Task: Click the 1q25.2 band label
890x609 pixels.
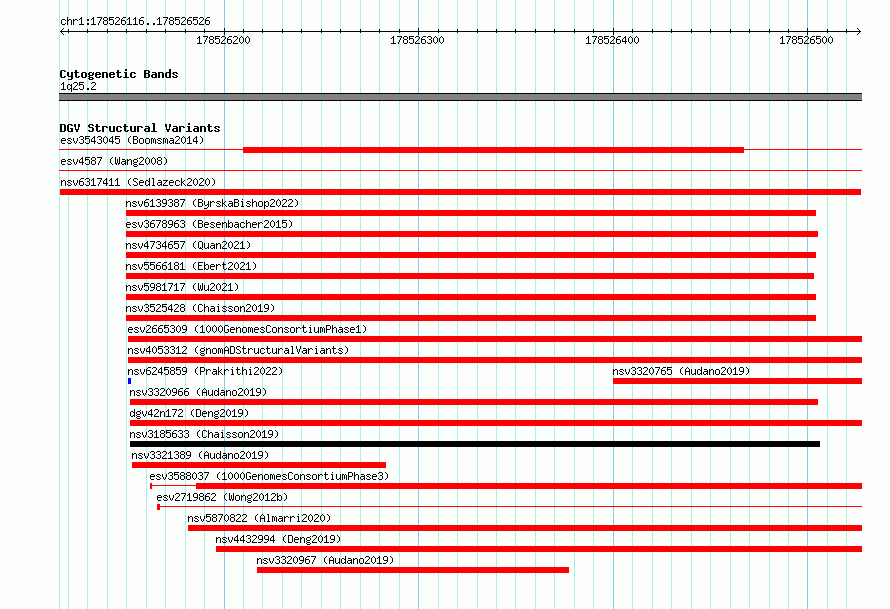Action: (x=78, y=86)
